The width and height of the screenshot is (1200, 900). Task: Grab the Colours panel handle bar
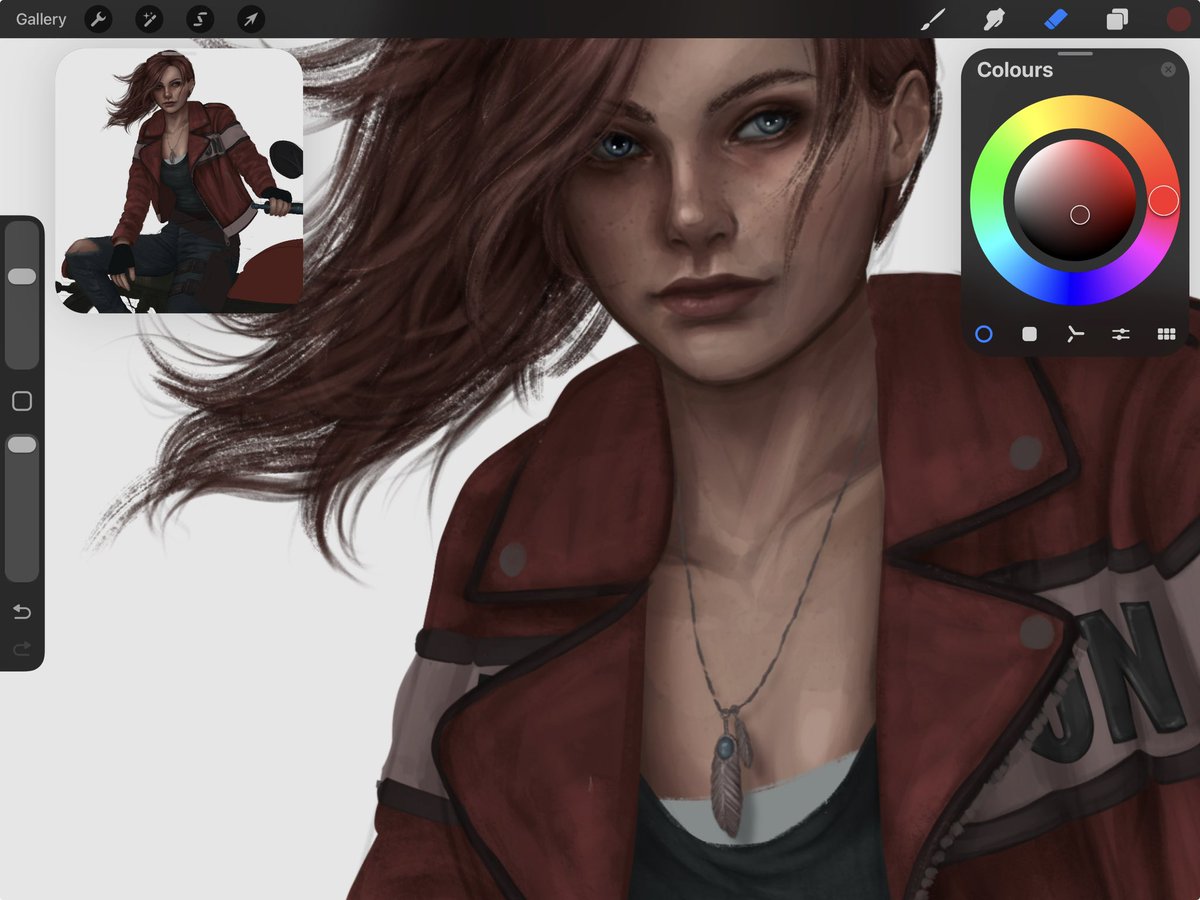[1075, 53]
